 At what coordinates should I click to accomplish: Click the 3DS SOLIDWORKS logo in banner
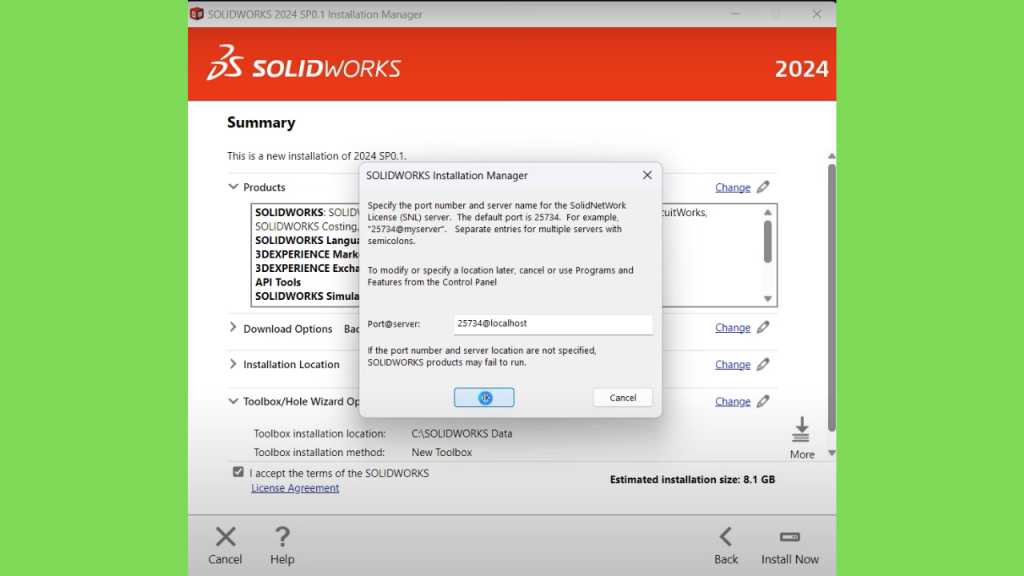[x=304, y=63]
